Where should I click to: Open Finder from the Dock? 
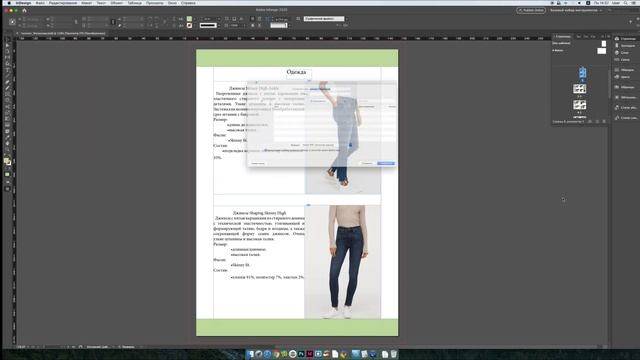(249, 354)
